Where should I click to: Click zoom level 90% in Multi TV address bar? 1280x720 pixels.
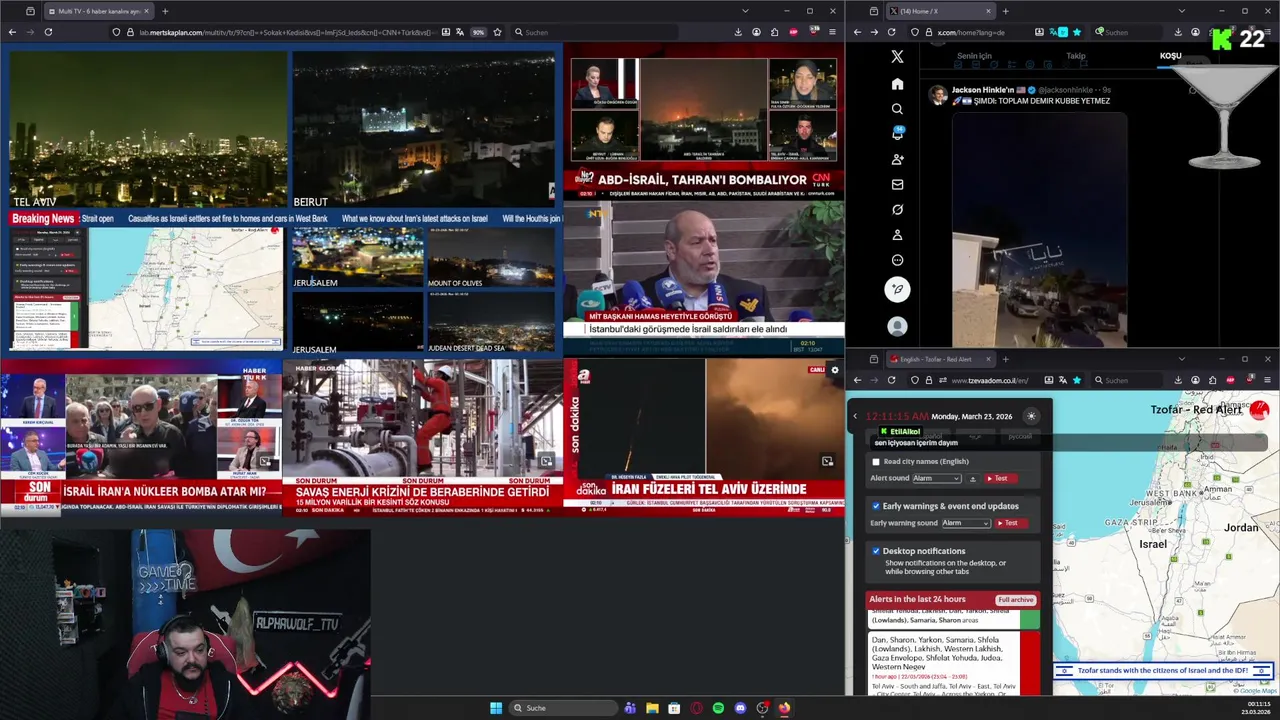click(x=478, y=32)
